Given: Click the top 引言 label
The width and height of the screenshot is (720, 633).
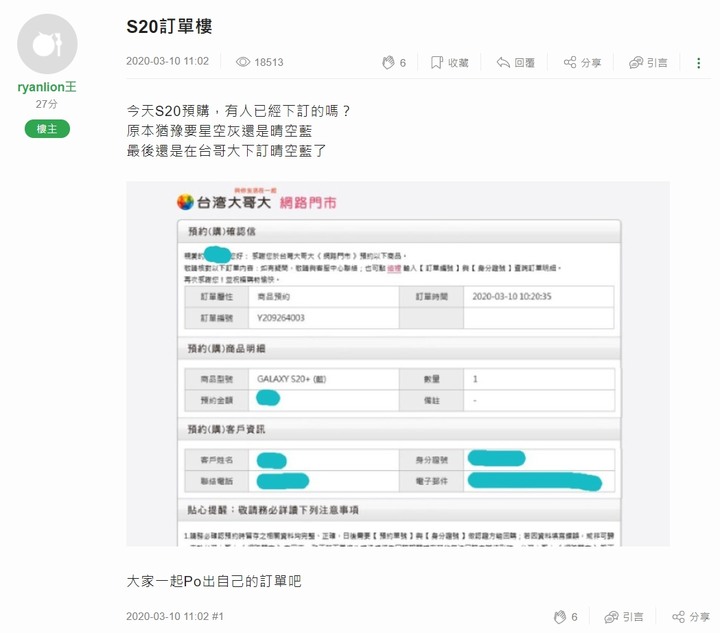Looking at the screenshot, I should point(657,63).
